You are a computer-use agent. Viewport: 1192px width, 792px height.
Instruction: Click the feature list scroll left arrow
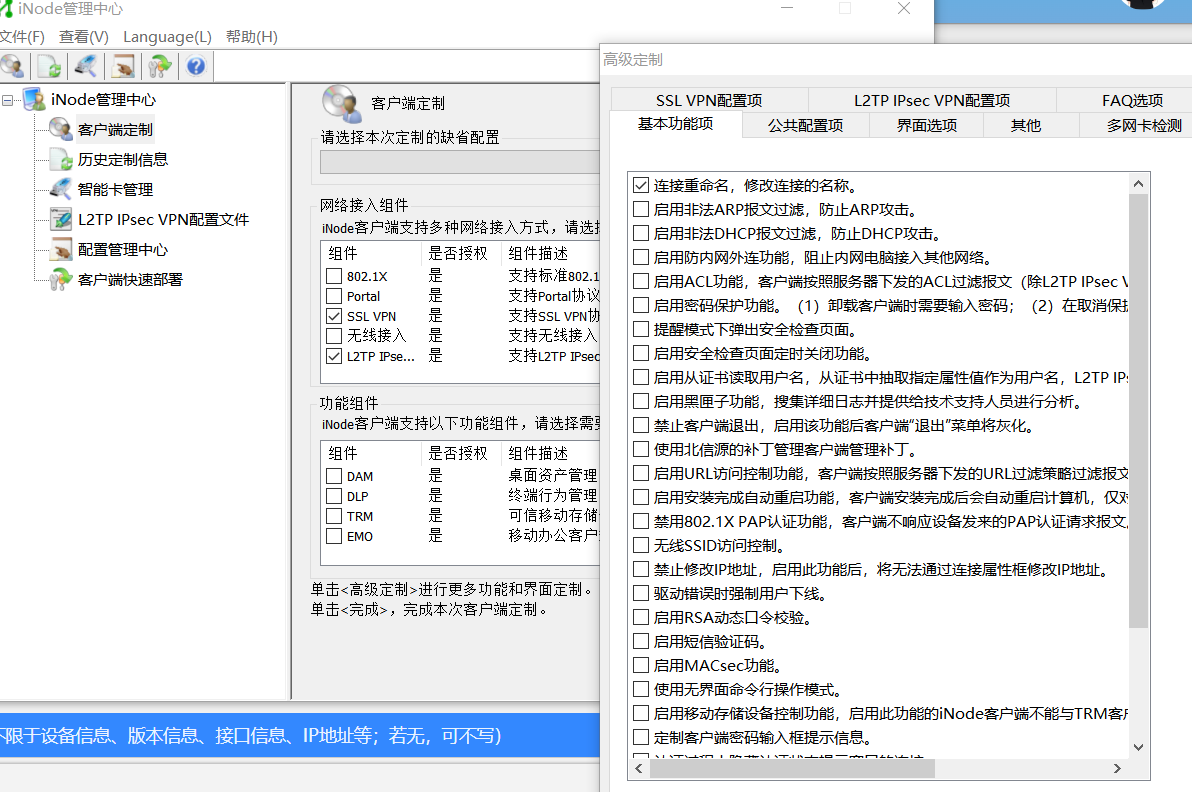point(639,768)
